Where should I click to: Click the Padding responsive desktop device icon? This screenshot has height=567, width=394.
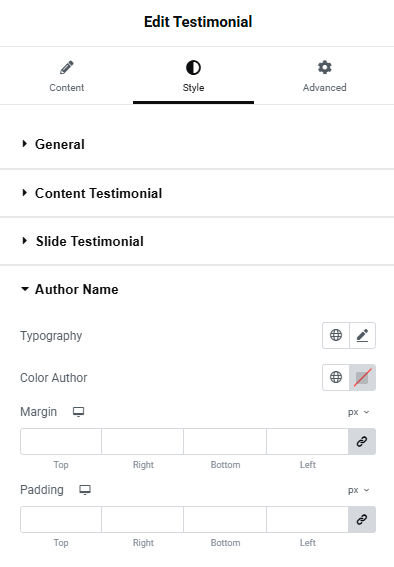tap(85, 490)
